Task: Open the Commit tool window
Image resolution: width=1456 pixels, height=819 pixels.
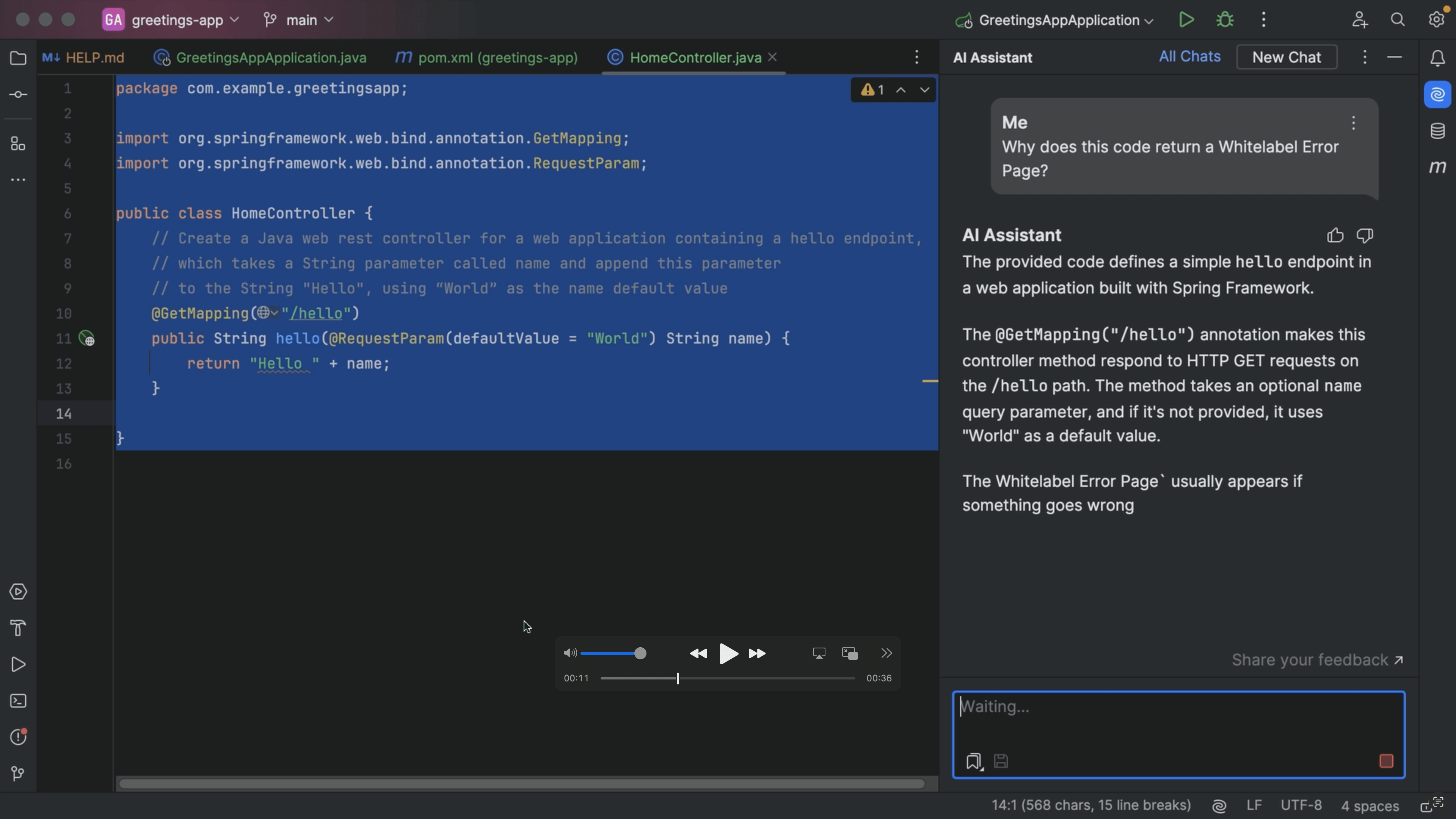Action: click(17, 94)
